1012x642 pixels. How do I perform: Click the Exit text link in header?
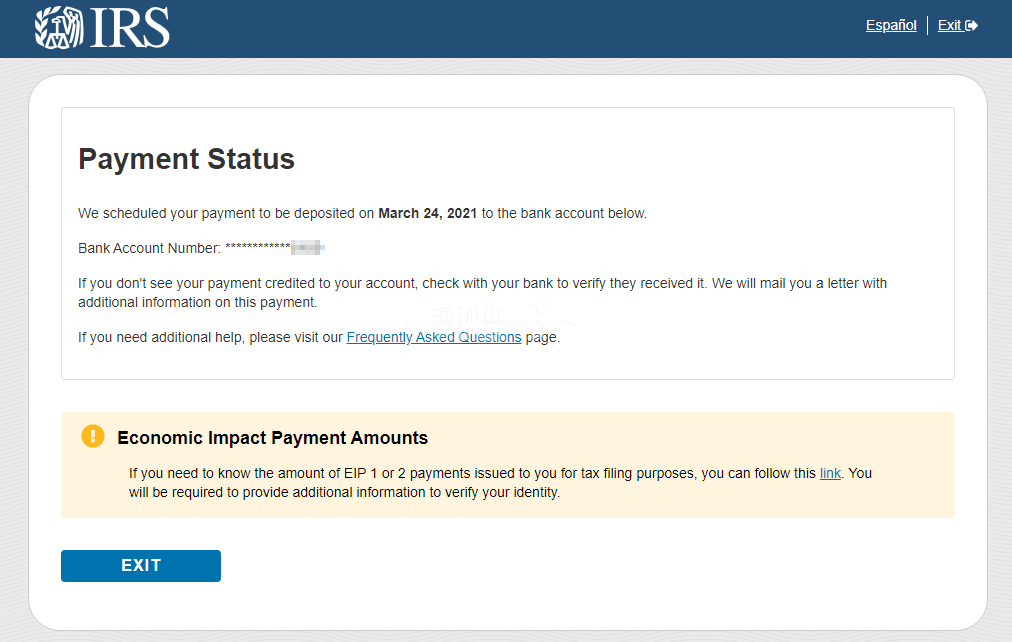(x=949, y=26)
